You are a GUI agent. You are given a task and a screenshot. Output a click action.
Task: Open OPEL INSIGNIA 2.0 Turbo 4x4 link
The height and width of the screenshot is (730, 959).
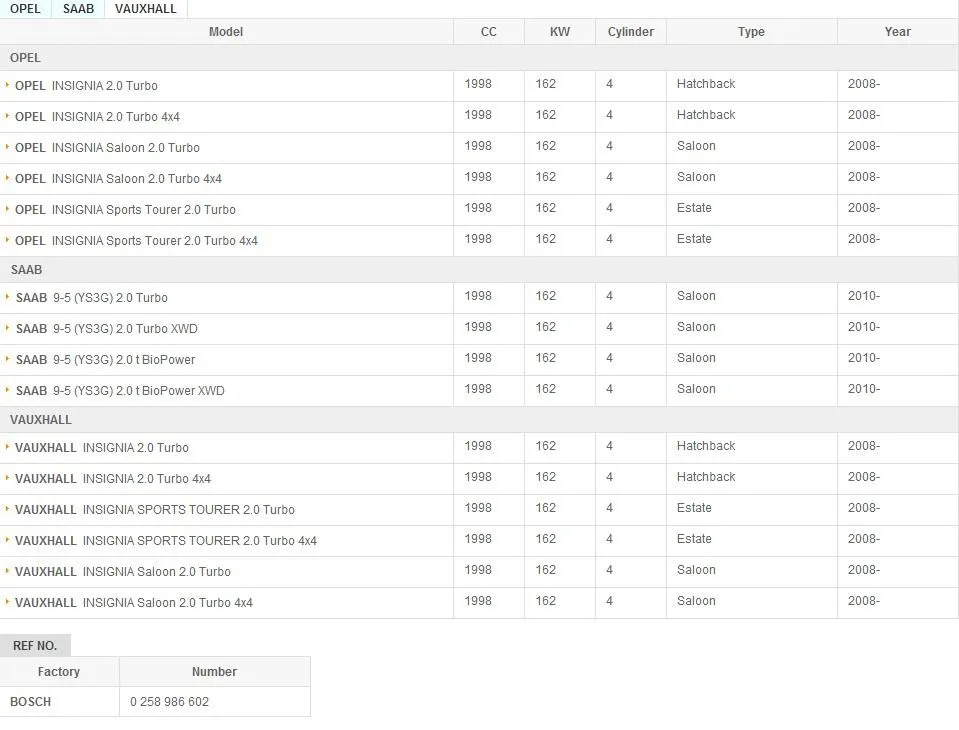click(x=97, y=117)
